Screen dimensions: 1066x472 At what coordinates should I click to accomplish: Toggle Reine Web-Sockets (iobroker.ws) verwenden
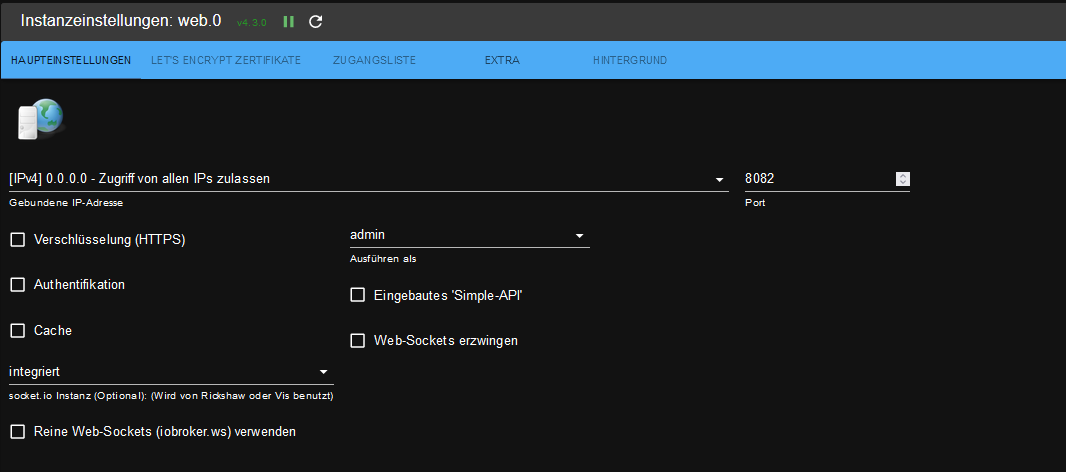pyautogui.click(x=18, y=432)
